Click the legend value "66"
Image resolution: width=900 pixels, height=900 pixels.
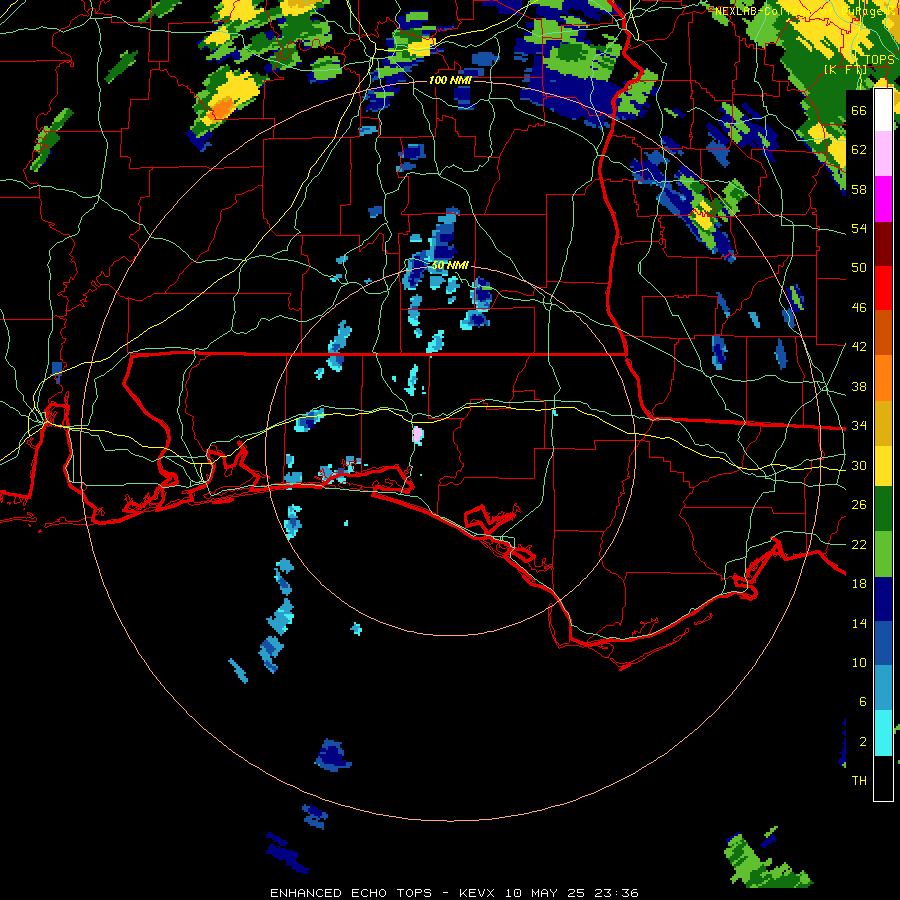point(859,110)
